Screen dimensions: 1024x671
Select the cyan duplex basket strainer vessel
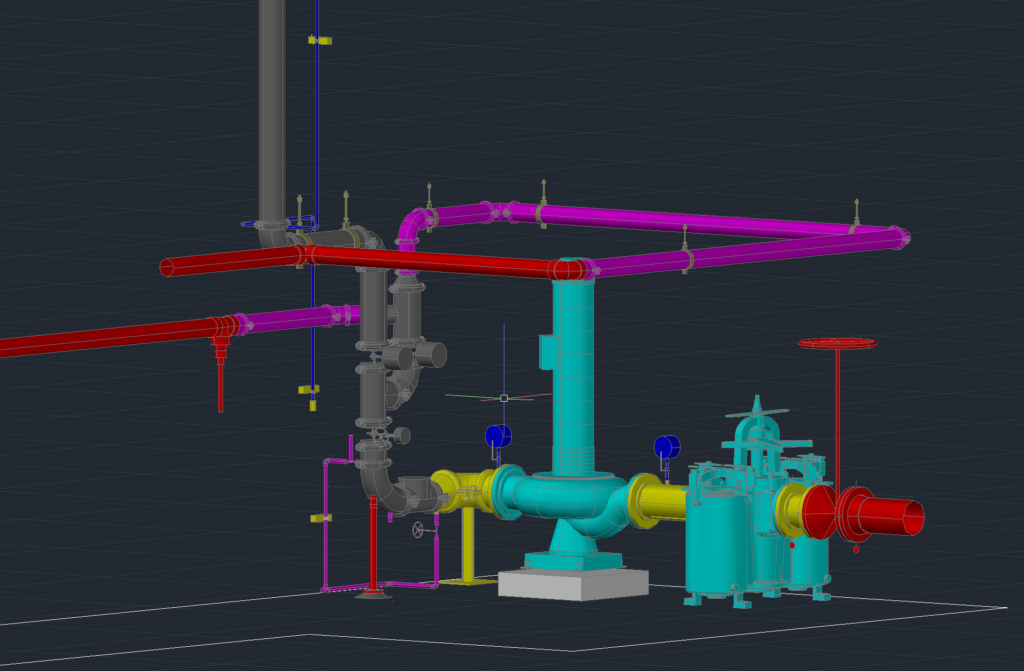[722, 530]
